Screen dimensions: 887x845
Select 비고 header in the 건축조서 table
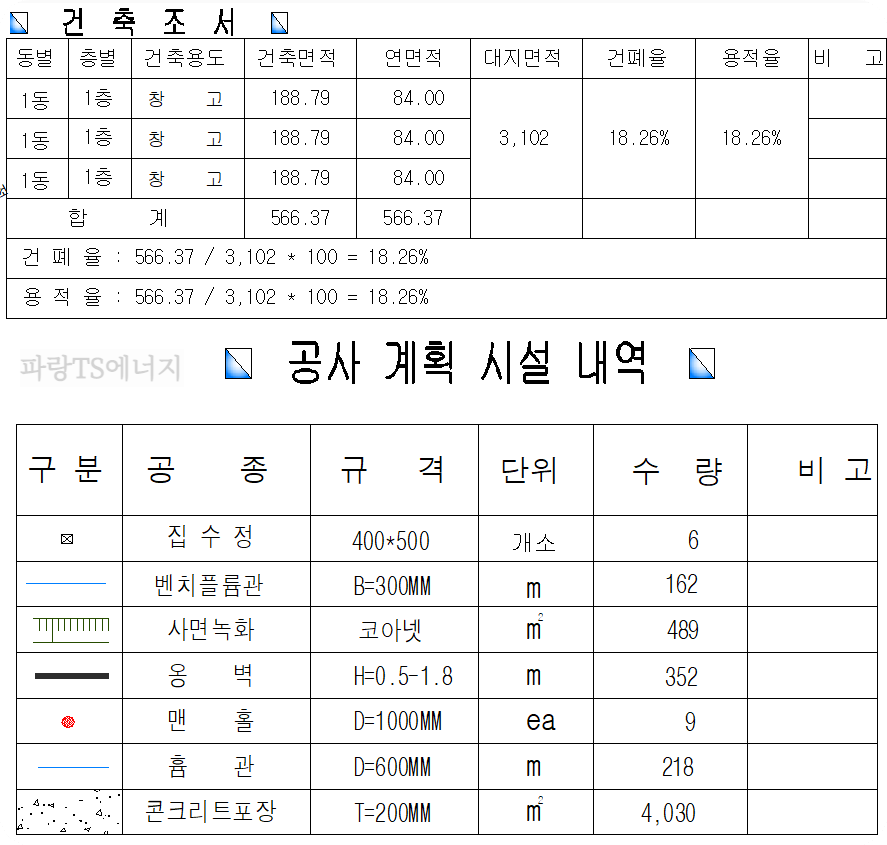click(x=848, y=58)
